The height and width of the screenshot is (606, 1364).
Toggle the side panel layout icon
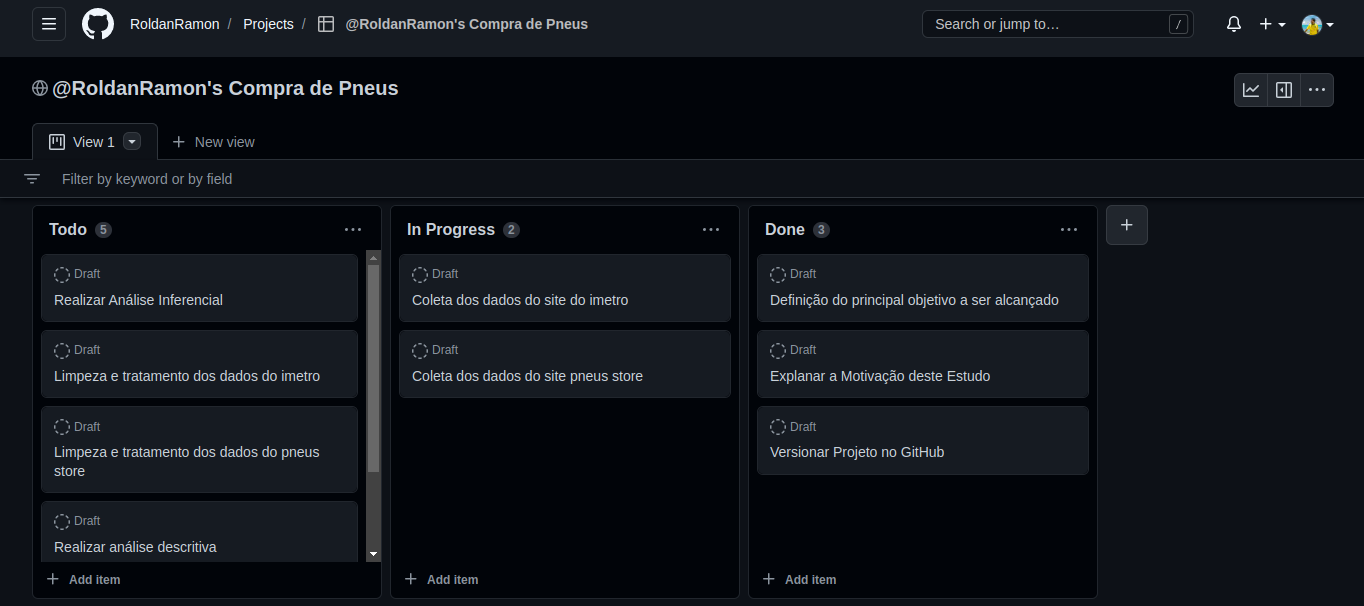[x=1283, y=89]
